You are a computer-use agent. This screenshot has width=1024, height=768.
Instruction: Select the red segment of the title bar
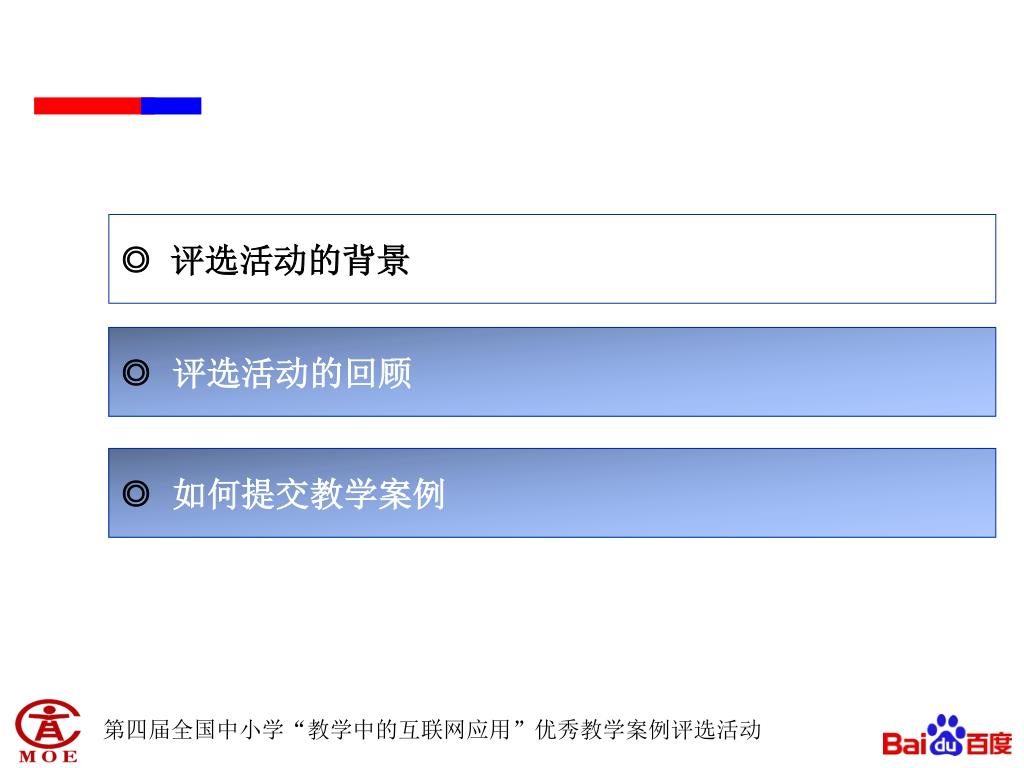pos(88,106)
